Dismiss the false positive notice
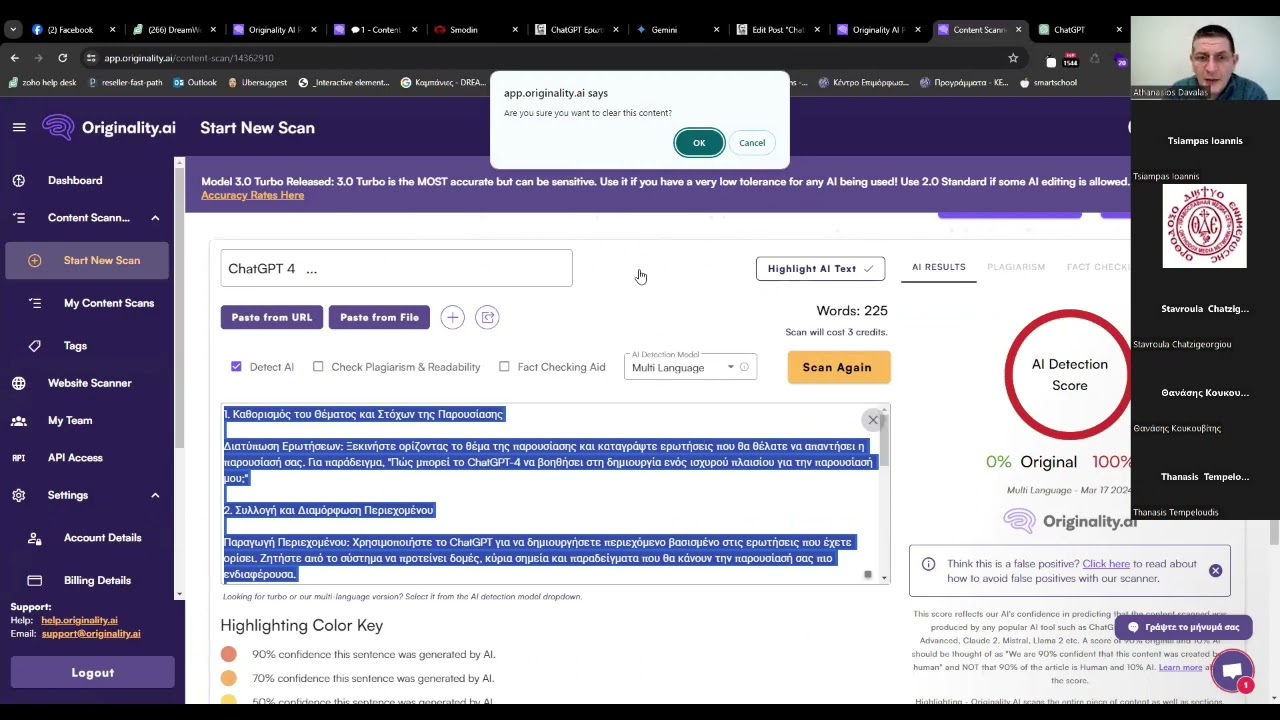This screenshot has height=720, width=1280. point(1215,570)
